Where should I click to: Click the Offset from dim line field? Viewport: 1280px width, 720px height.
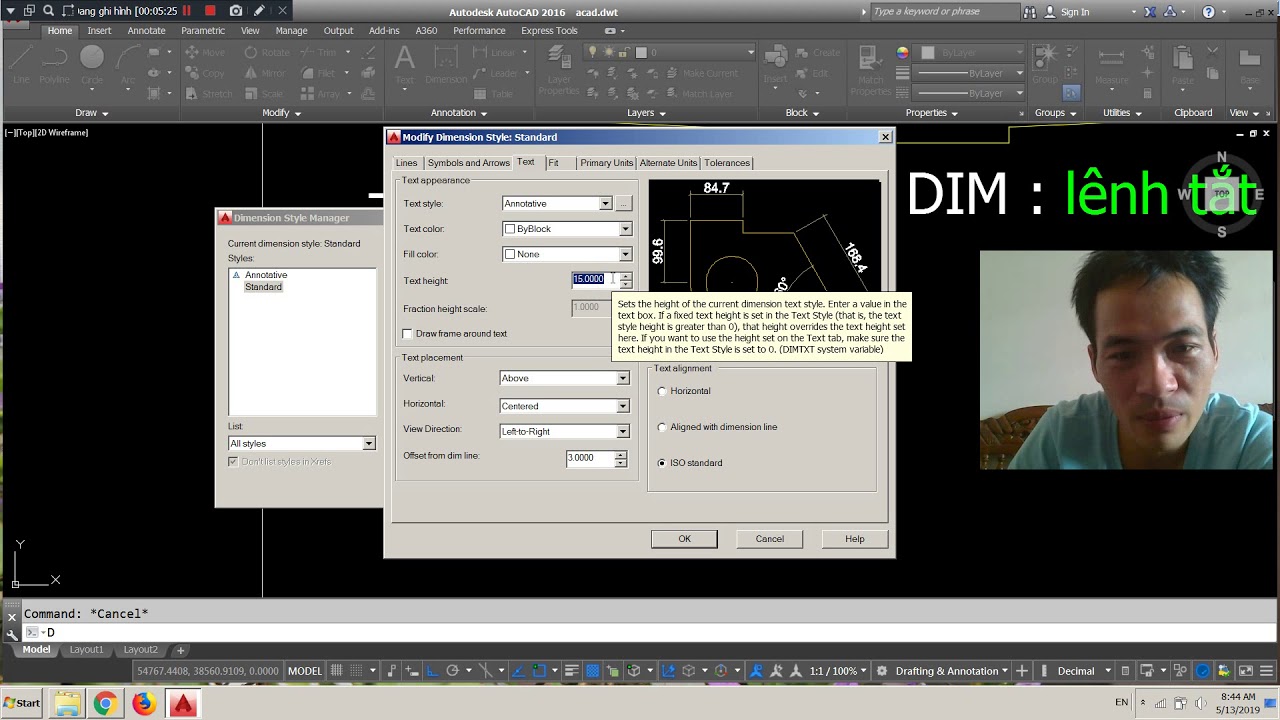pos(590,458)
